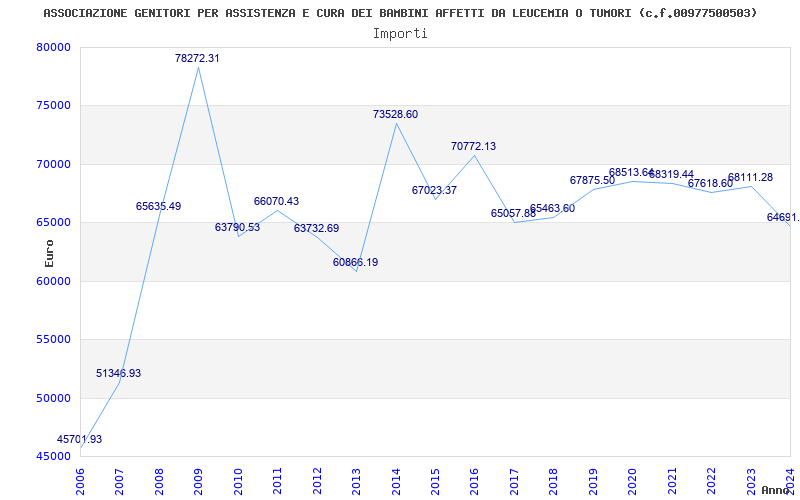Select year 2014 on x-axis
Screen dimensions: 800x500
tap(396, 481)
